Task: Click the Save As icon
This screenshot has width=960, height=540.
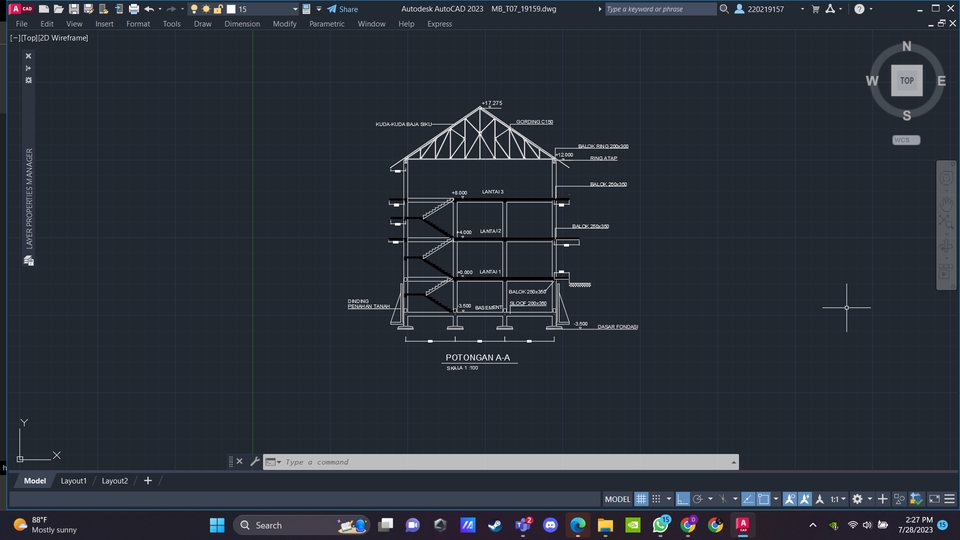Action: 88,9
